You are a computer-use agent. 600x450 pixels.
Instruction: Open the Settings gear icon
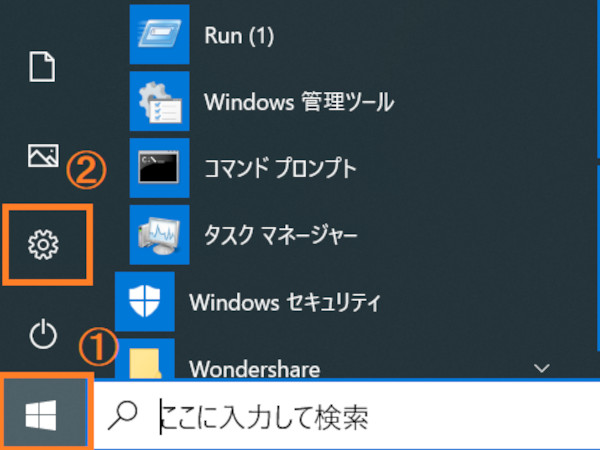(x=43, y=245)
